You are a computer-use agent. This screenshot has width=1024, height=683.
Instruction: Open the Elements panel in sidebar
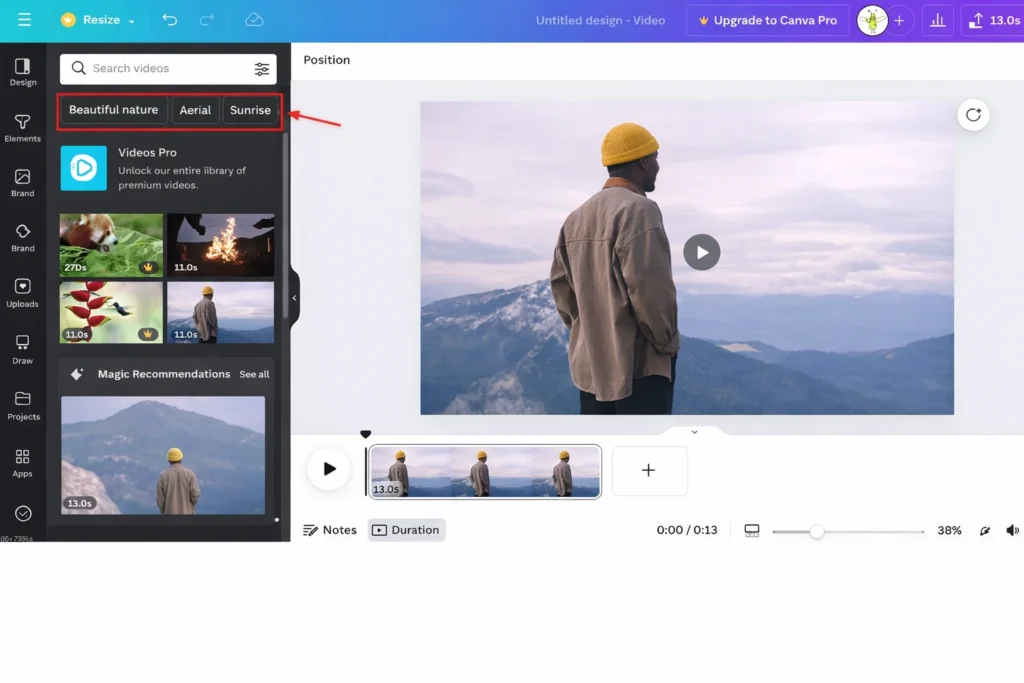(23, 127)
